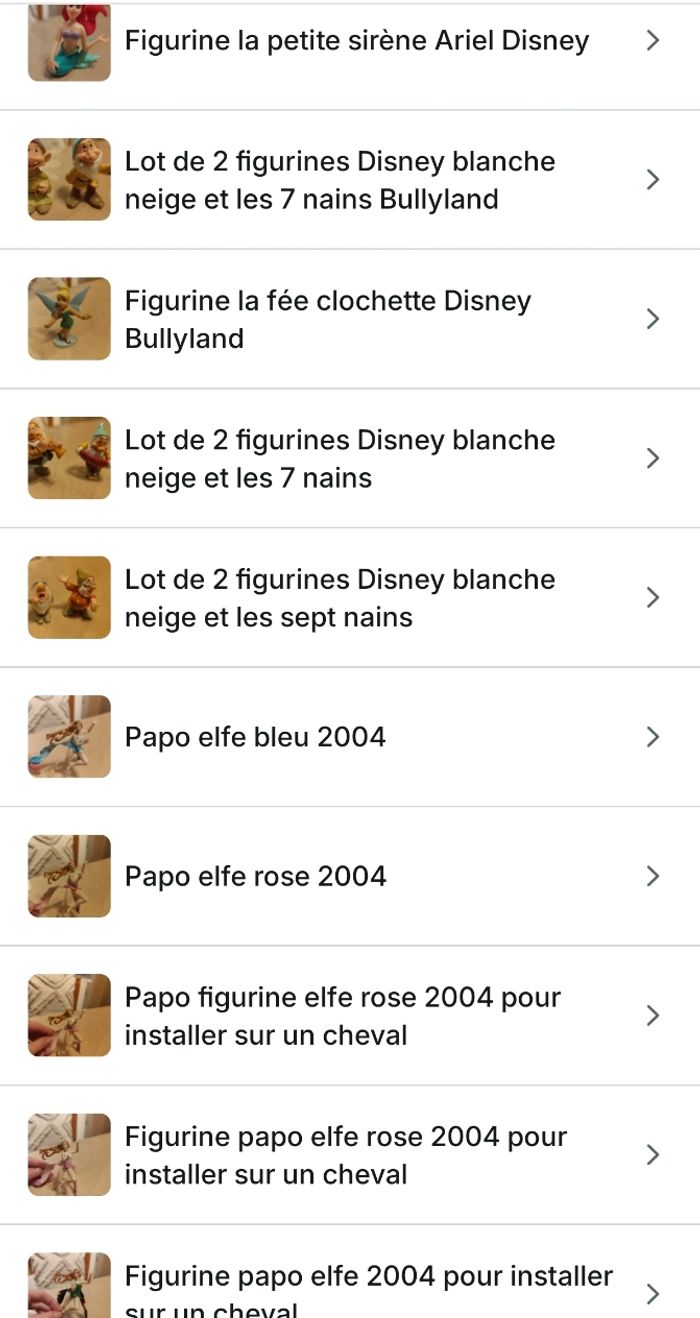This screenshot has width=700, height=1318.
Task: Open Papo figurine elfe rose 2004 cheval listing
Action: pyautogui.click(x=342, y=1015)
